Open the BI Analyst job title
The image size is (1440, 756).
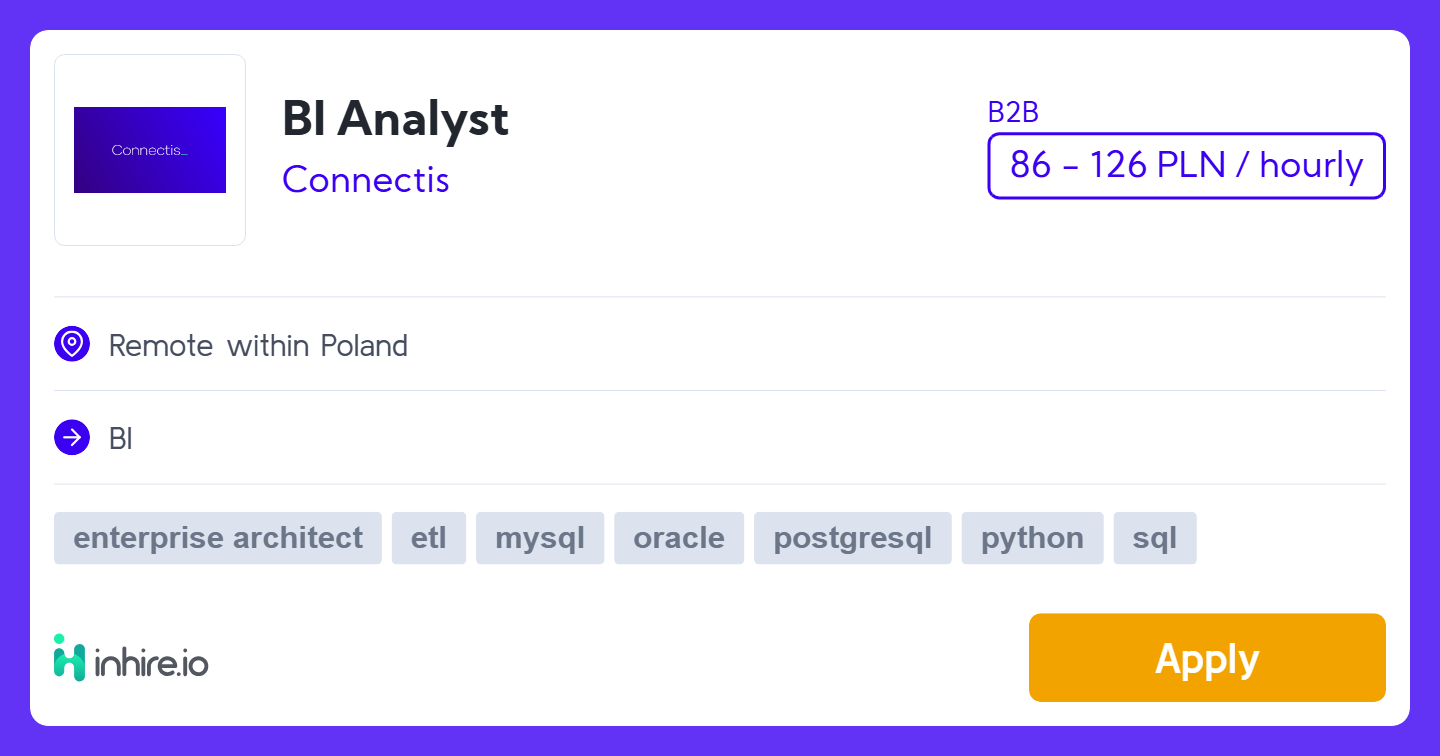pos(395,119)
